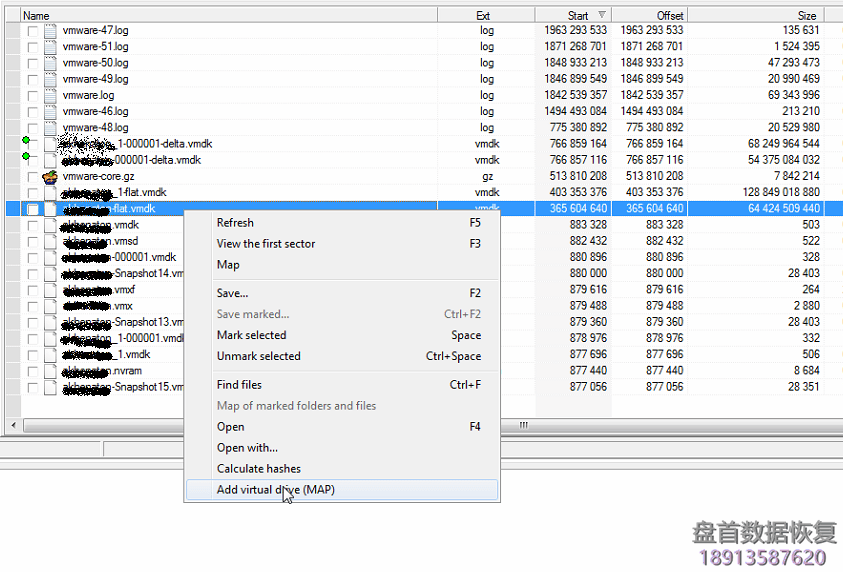The height and width of the screenshot is (572, 843).
Task: Choose Find files from the menu
Action: coord(342,384)
